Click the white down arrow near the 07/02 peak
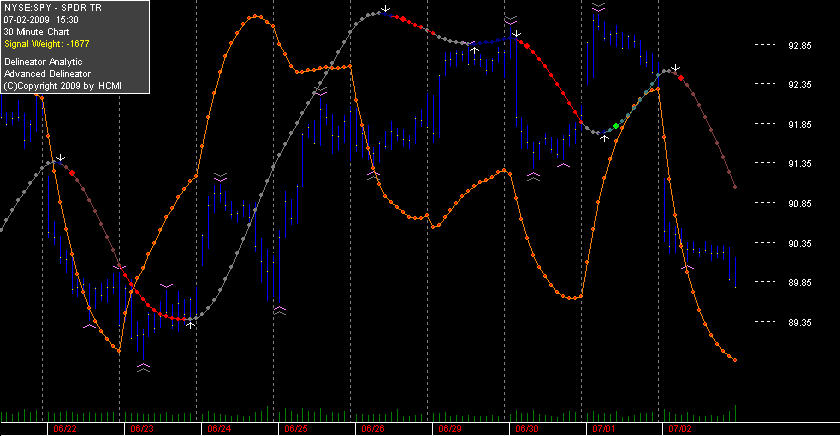Screen dimensions: 840x436 pyautogui.click(x=676, y=67)
